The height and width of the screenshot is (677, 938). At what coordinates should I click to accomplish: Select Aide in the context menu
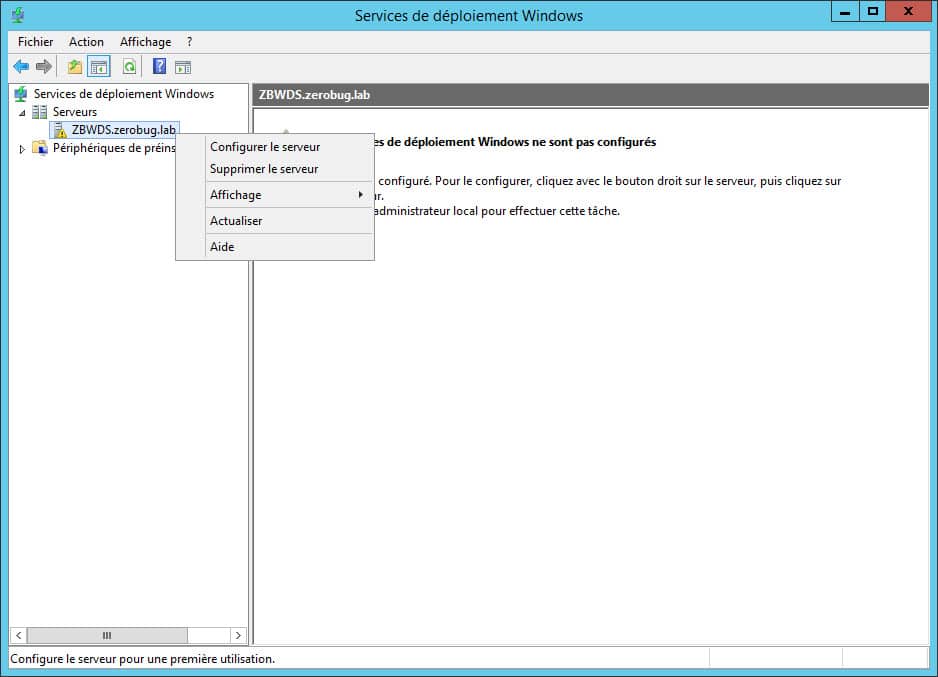[x=275, y=246]
